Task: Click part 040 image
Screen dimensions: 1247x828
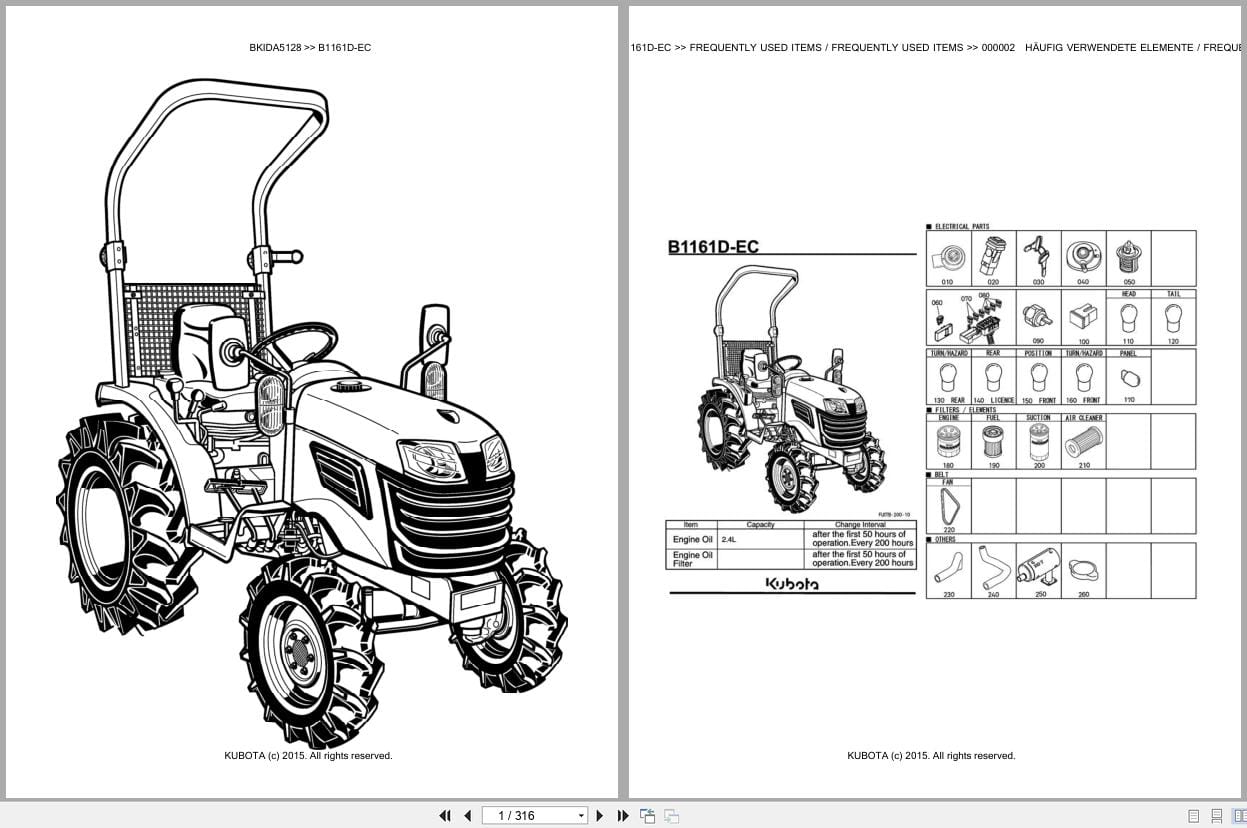Action: pyautogui.click(x=1083, y=257)
